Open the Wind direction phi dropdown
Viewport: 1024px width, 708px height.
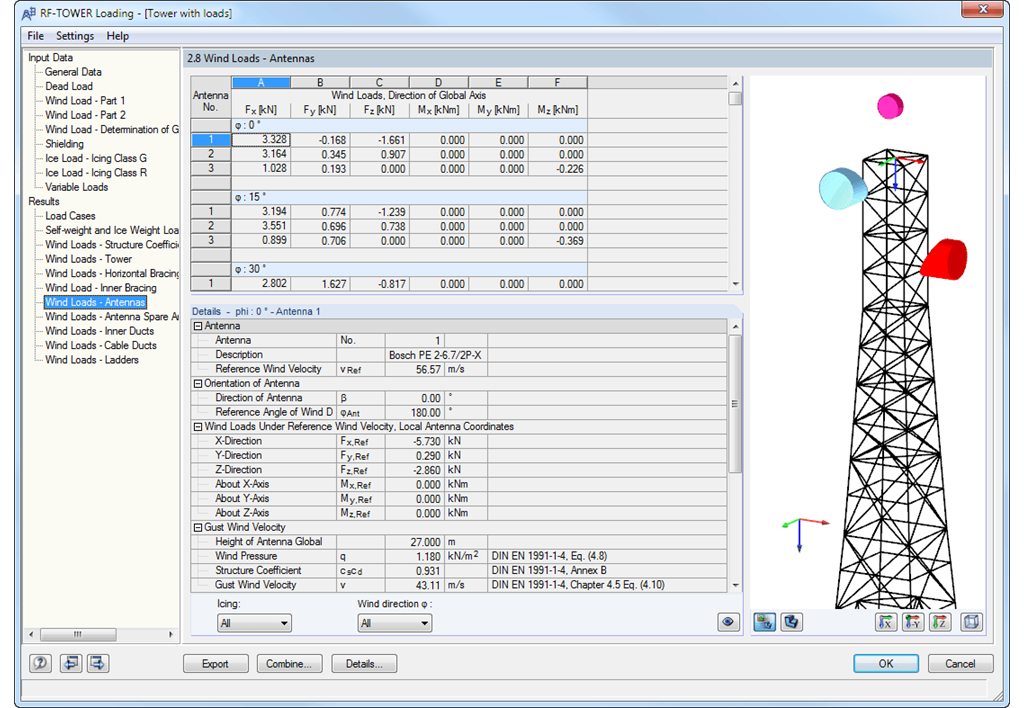tap(394, 622)
